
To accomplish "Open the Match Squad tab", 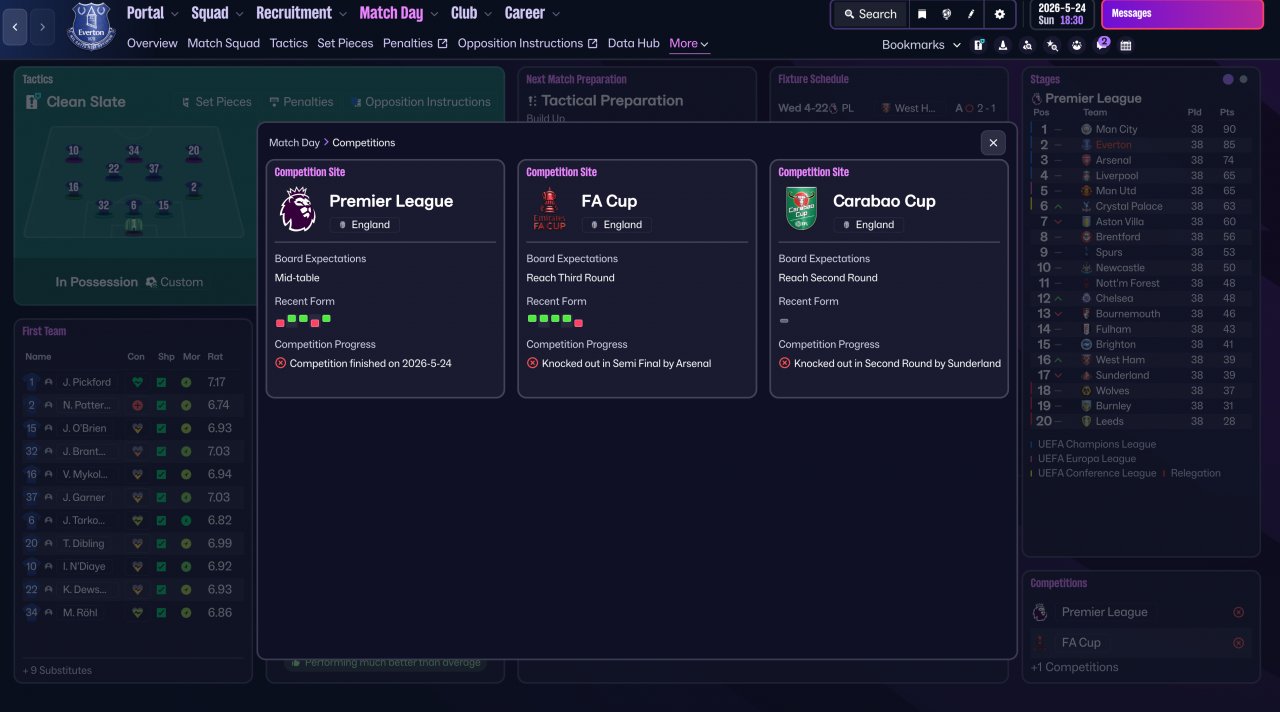I will point(223,44).
